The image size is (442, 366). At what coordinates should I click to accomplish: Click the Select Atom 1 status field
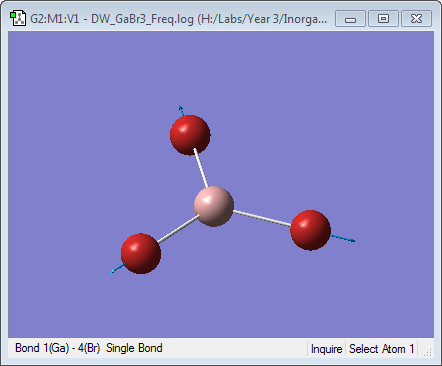(381, 349)
